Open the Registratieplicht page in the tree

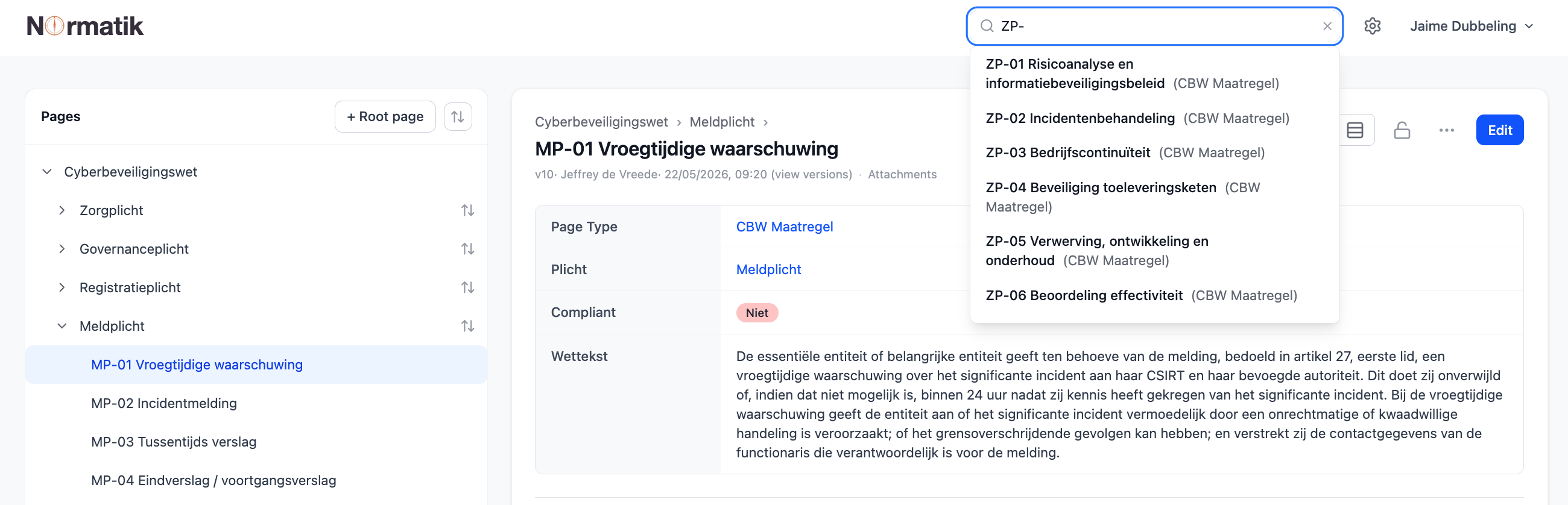(130, 288)
